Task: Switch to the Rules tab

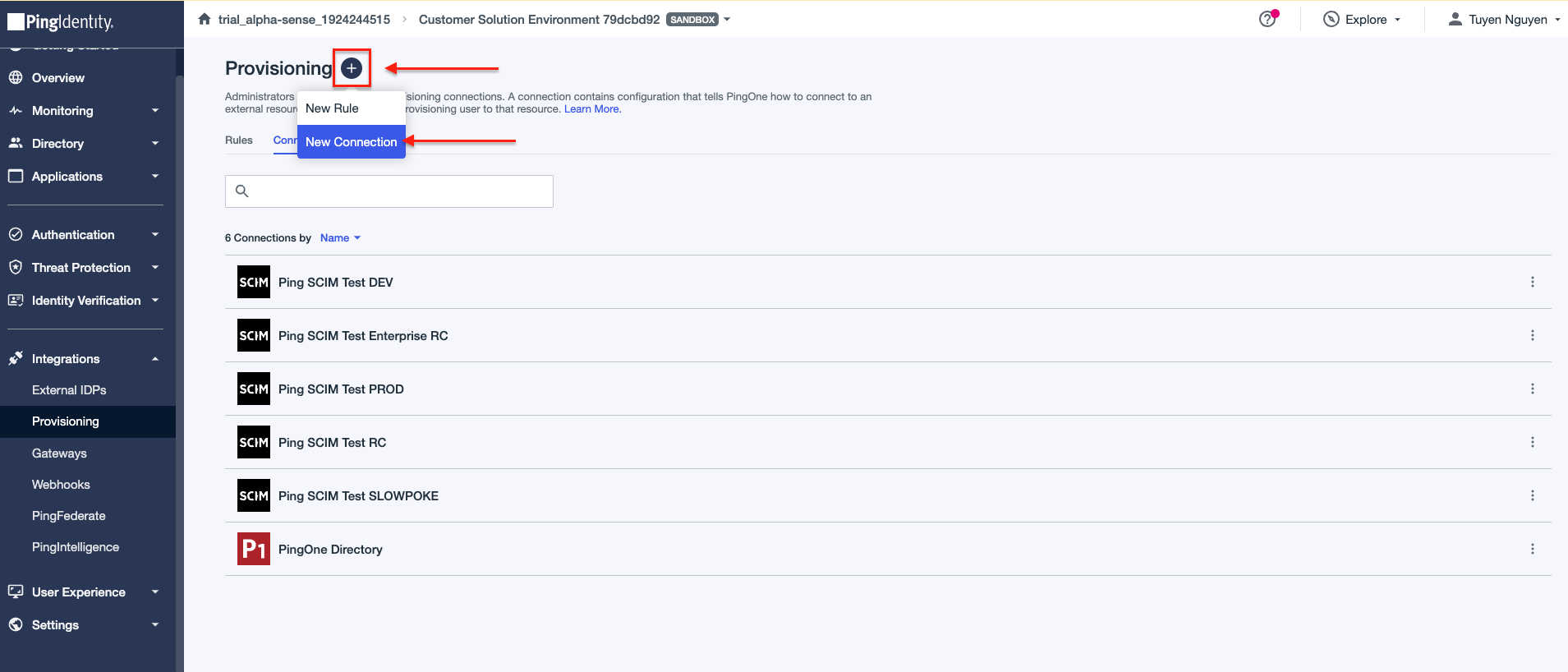Action: 239,140
